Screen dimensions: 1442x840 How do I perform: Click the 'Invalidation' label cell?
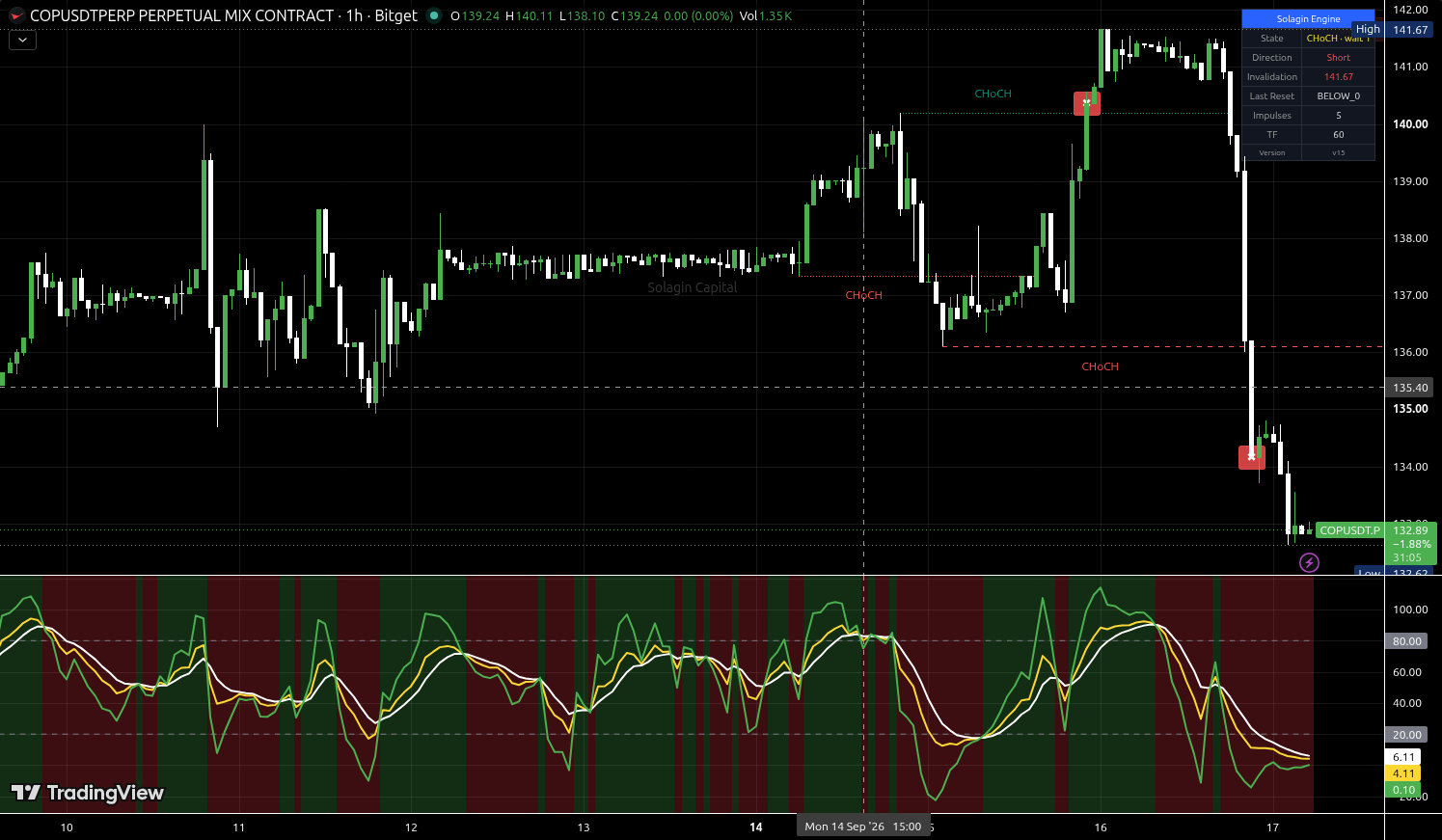1272,77
